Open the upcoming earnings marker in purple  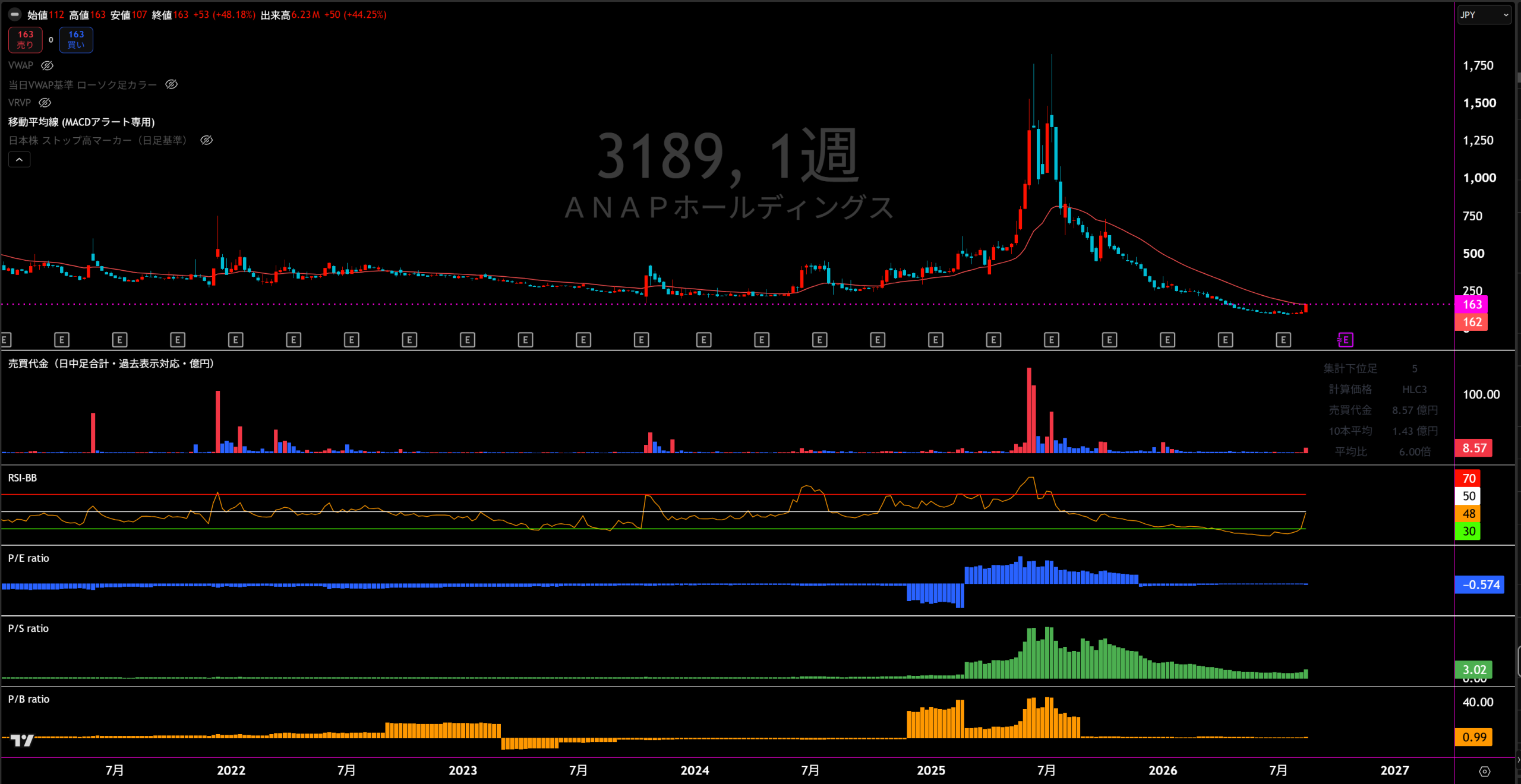coord(1345,340)
